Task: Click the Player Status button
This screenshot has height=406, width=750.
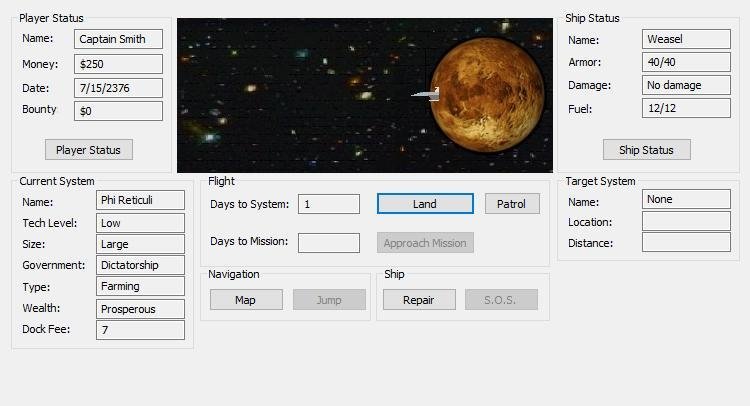Action: 89,150
